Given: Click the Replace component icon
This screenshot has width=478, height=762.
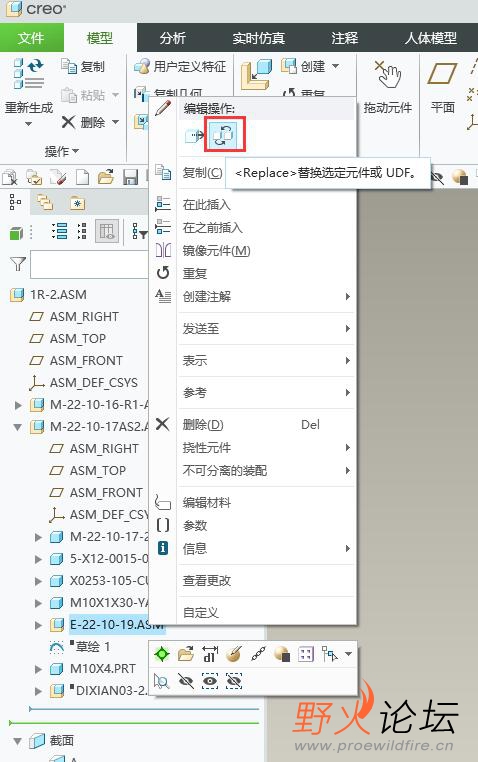Looking at the screenshot, I should (224, 135).
